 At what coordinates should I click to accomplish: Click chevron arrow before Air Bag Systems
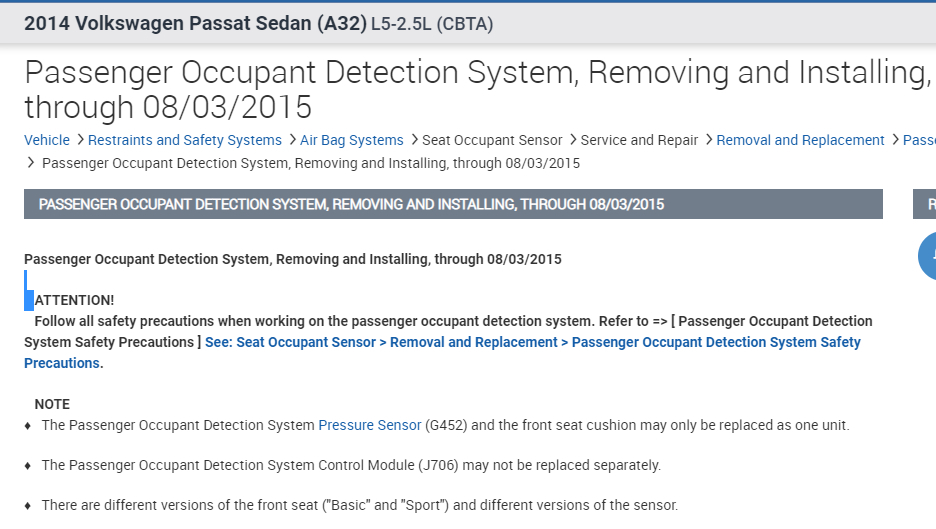(x=291, y=140)
